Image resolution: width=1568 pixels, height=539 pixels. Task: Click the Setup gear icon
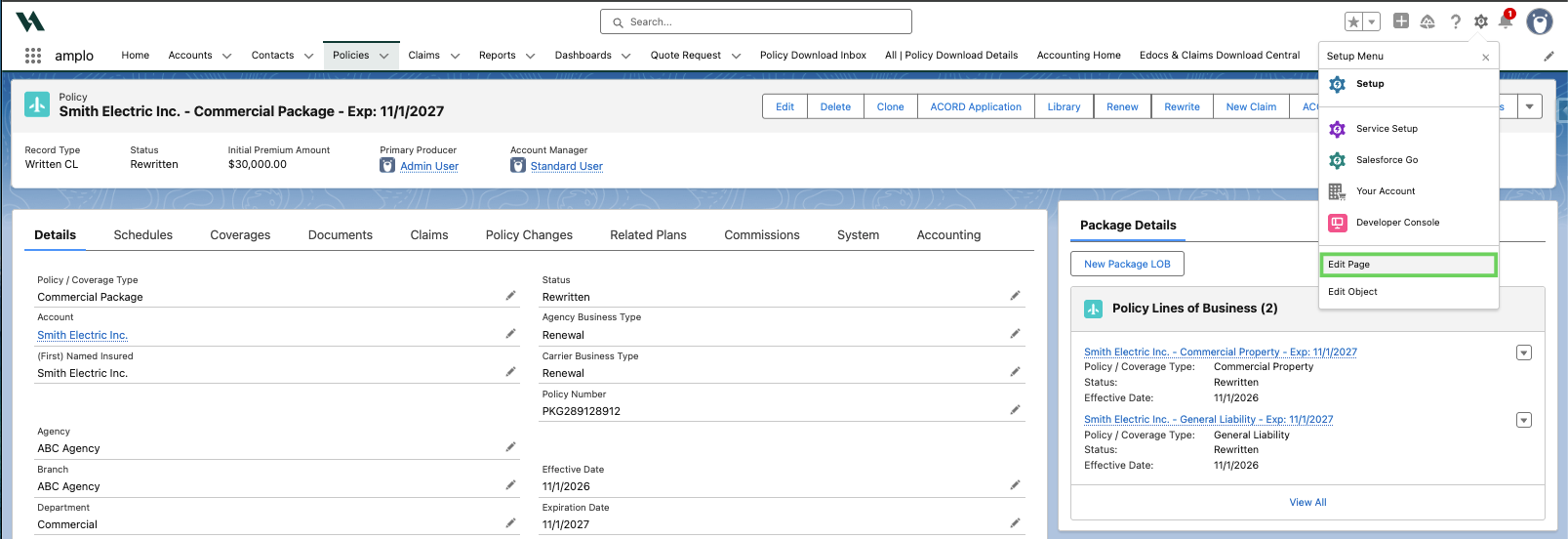click(x=1481, y=21)
